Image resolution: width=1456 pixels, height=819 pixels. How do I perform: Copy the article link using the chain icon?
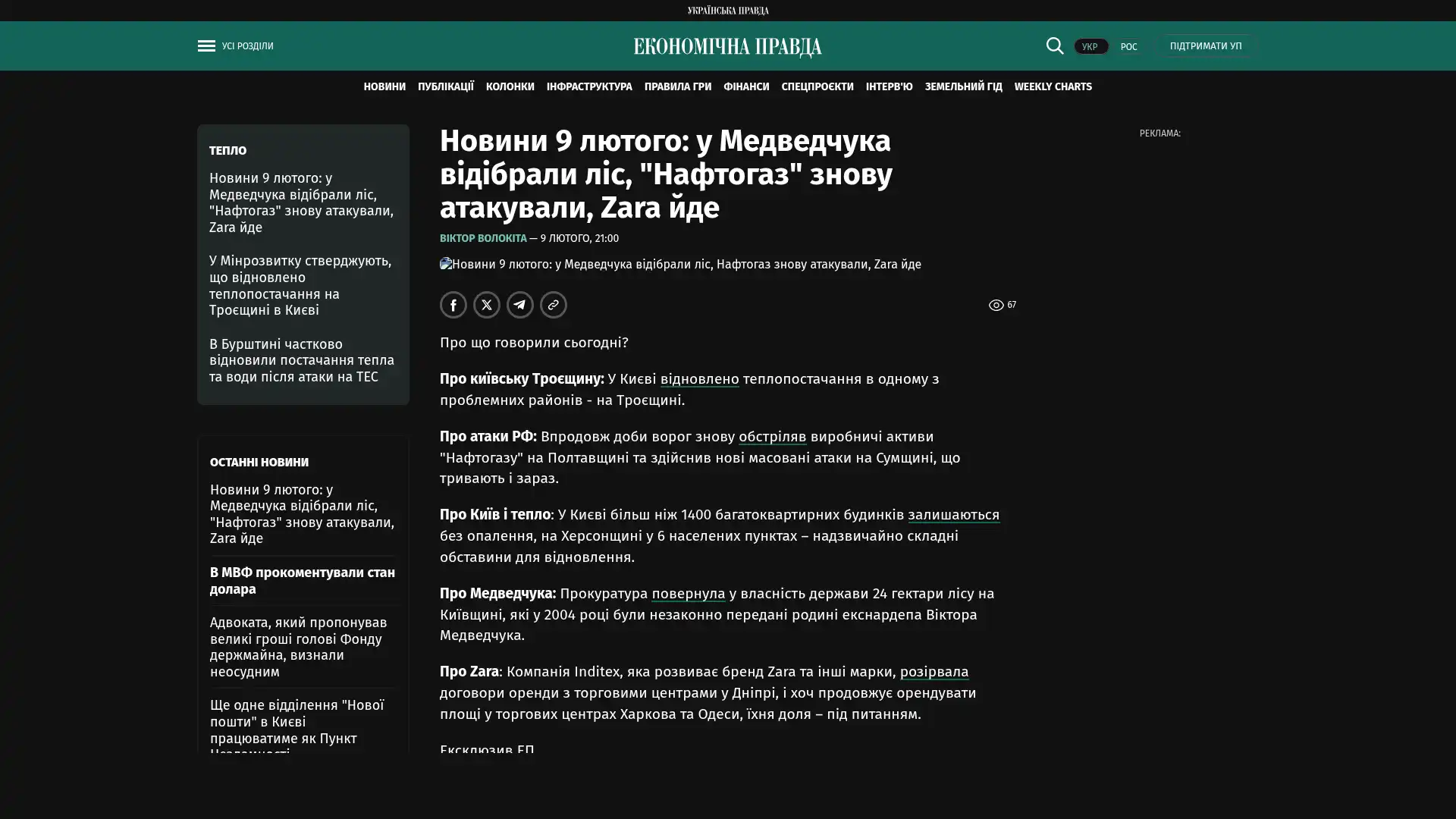[x=554, y=305]
